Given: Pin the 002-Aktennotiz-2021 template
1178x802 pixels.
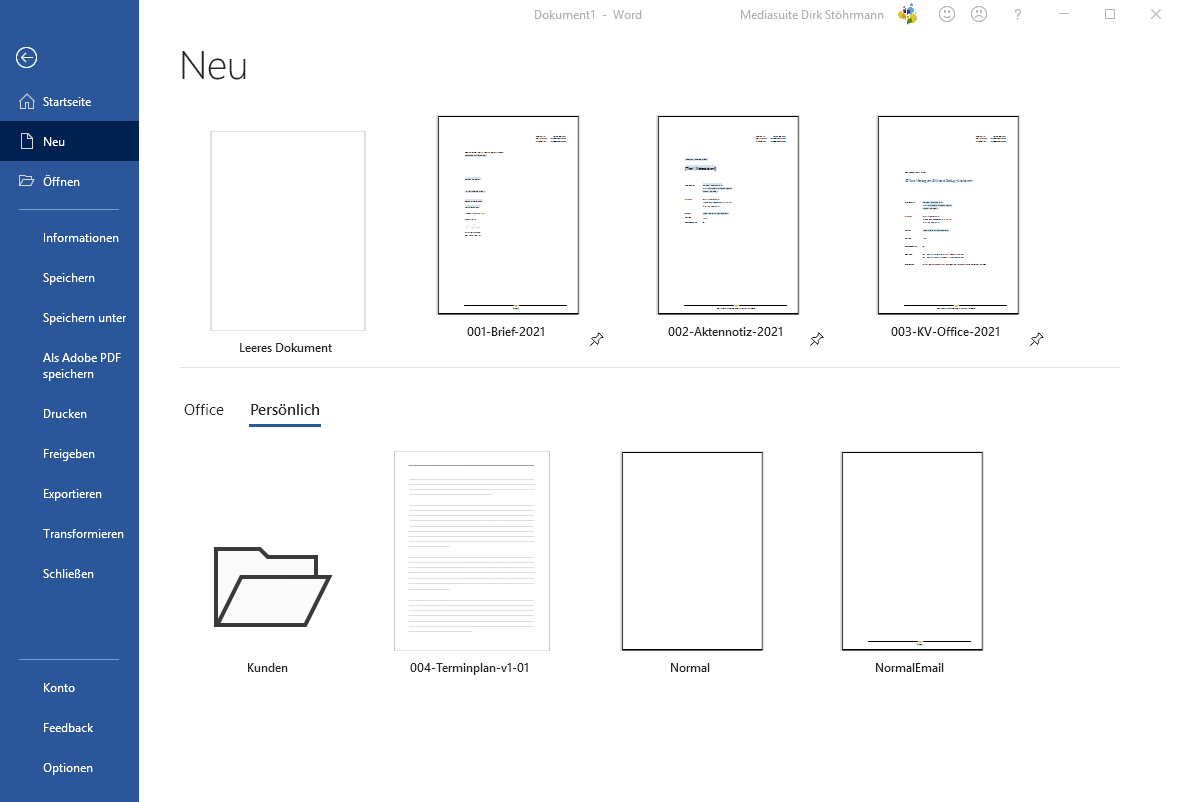Looking at the screenshot, I should click(817, 340).
